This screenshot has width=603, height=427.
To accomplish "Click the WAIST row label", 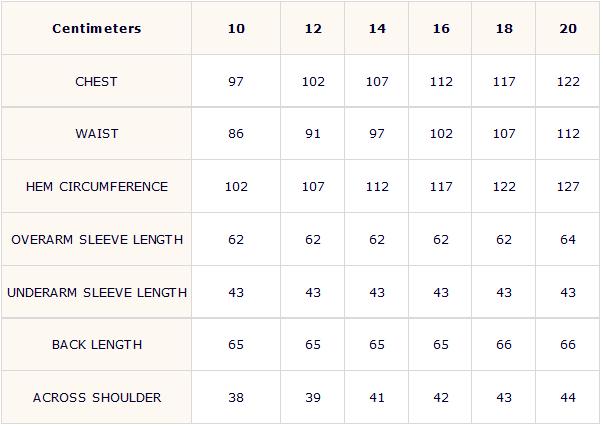I will [x=97, y=133].
